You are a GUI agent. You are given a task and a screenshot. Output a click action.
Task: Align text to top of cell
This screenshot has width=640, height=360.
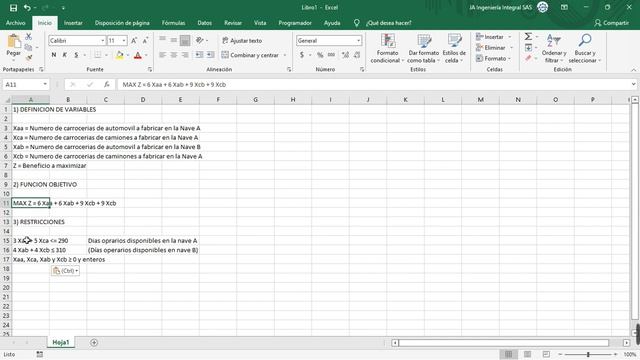pyautogui.click(x=162, y=40)
